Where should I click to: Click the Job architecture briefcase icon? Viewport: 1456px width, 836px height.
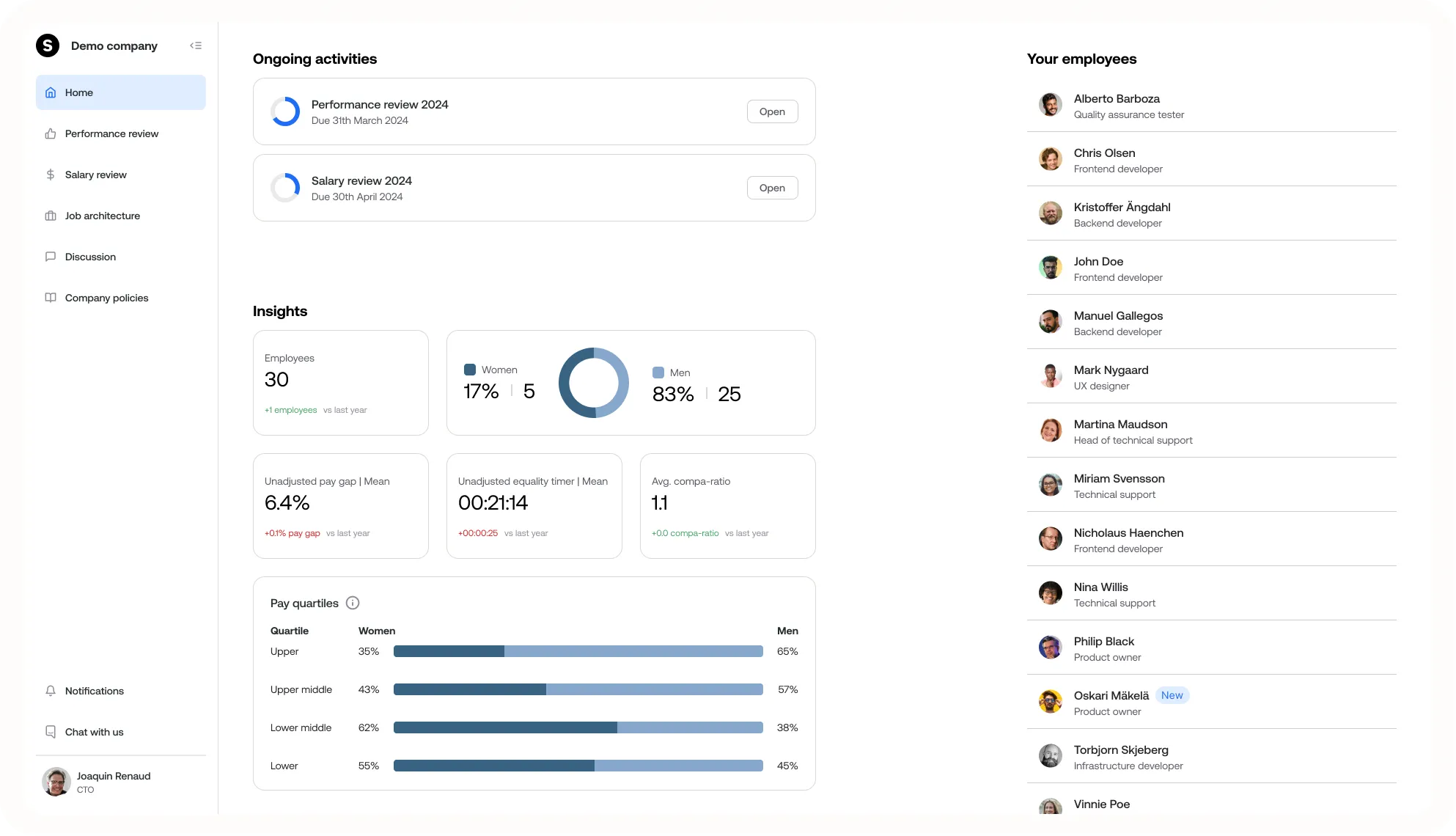tap(51, 216)
